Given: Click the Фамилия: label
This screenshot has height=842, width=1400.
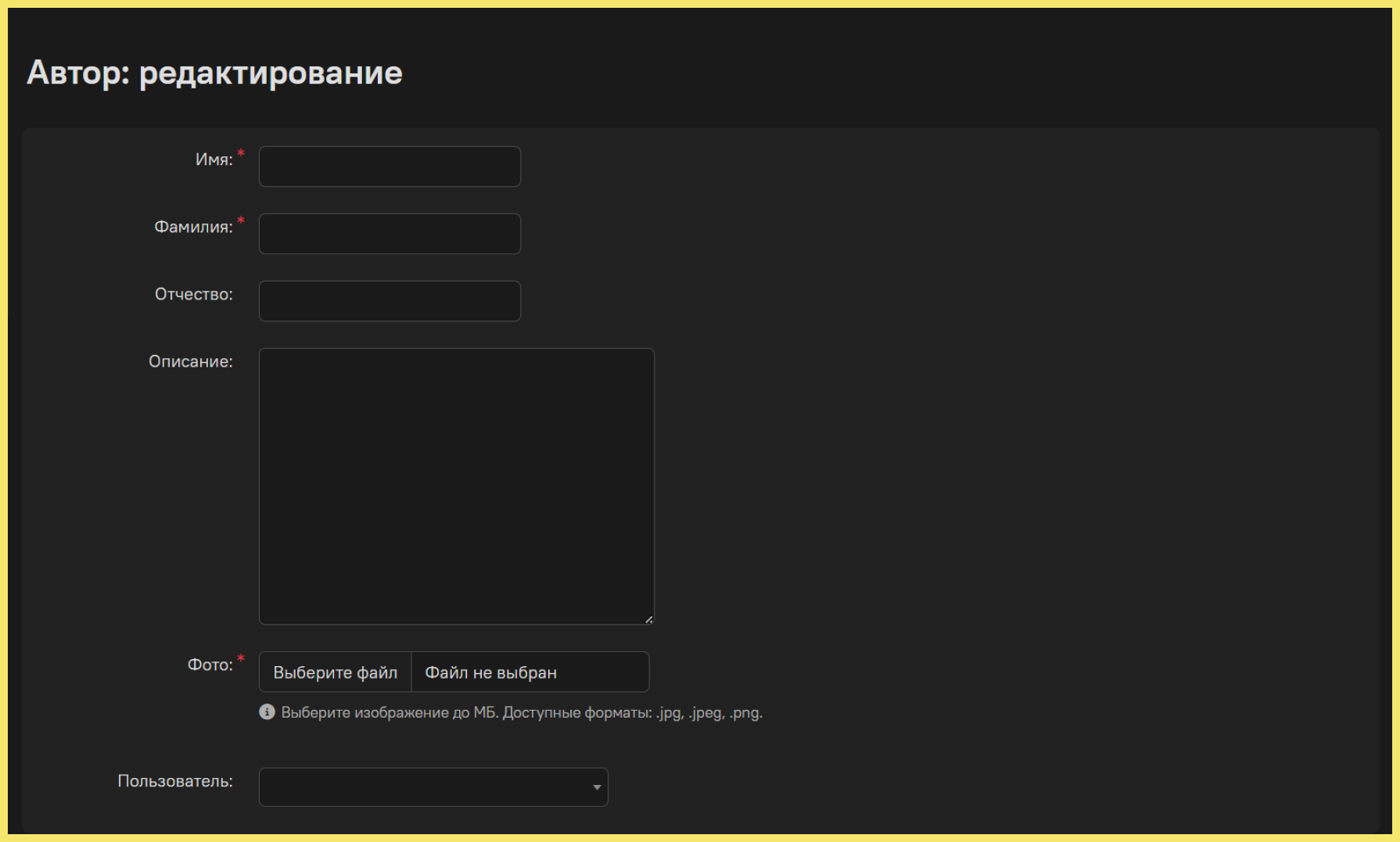Looking at the screenshot, I should (193, 227).
